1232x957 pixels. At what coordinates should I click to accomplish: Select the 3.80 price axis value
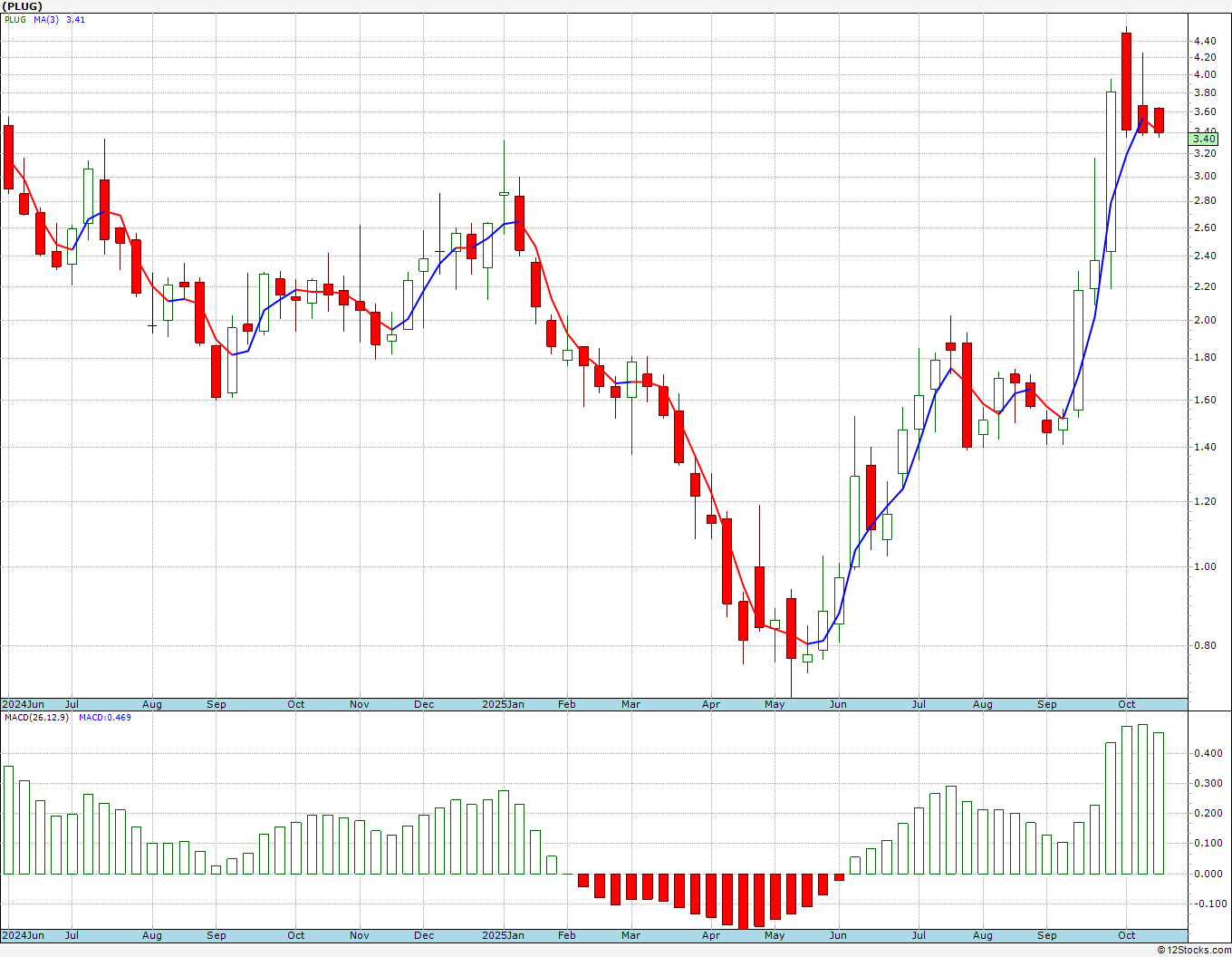1205,92
